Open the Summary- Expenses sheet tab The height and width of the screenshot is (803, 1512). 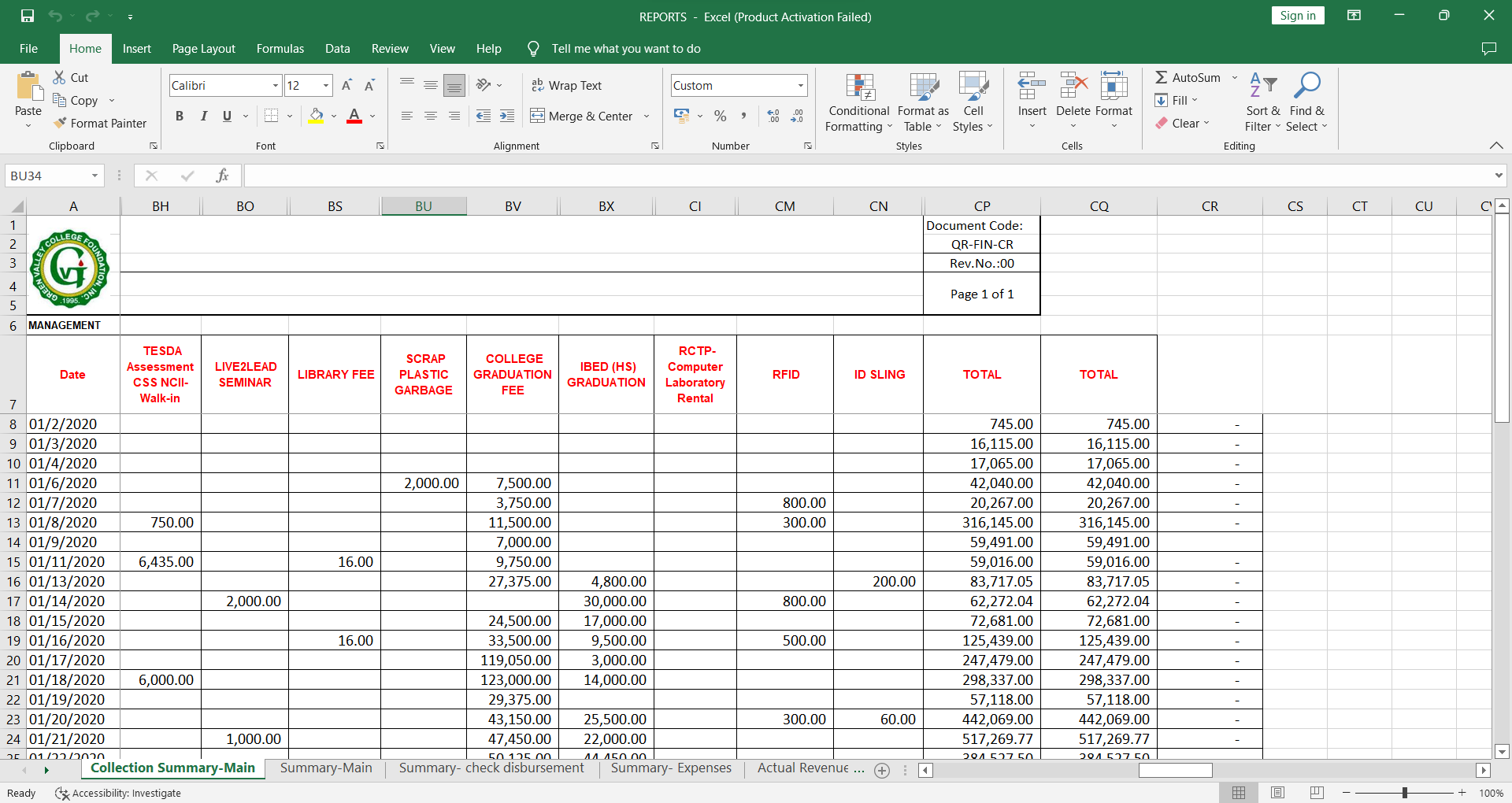pyautogui.click(x=671, y=768)
